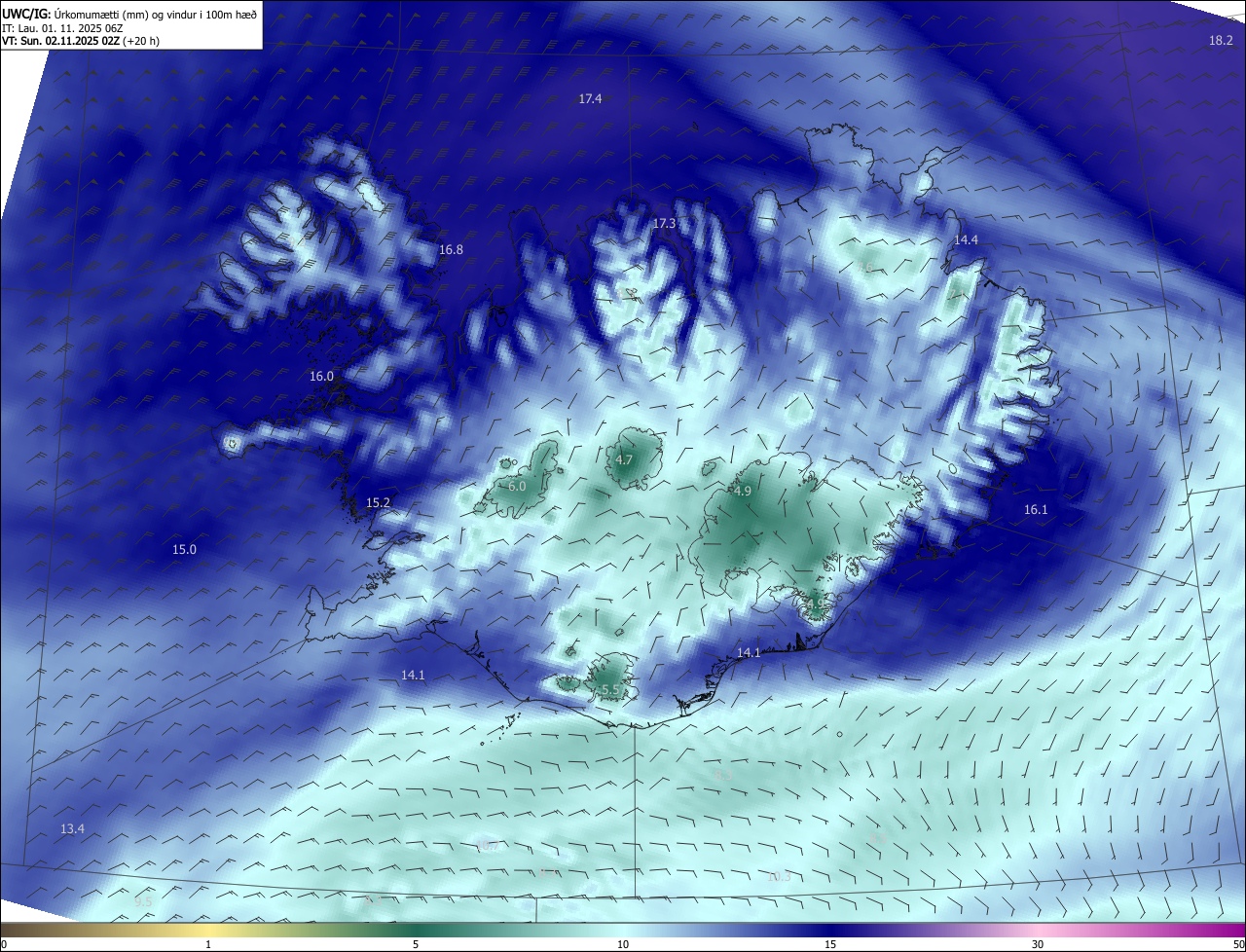1246x952 pixels.
Task: Click the 14.4 value label
Action: (966, 239)
